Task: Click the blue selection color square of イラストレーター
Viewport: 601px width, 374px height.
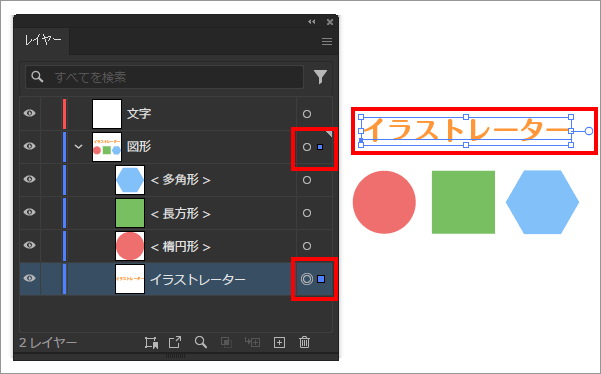Action: point(321,279)
